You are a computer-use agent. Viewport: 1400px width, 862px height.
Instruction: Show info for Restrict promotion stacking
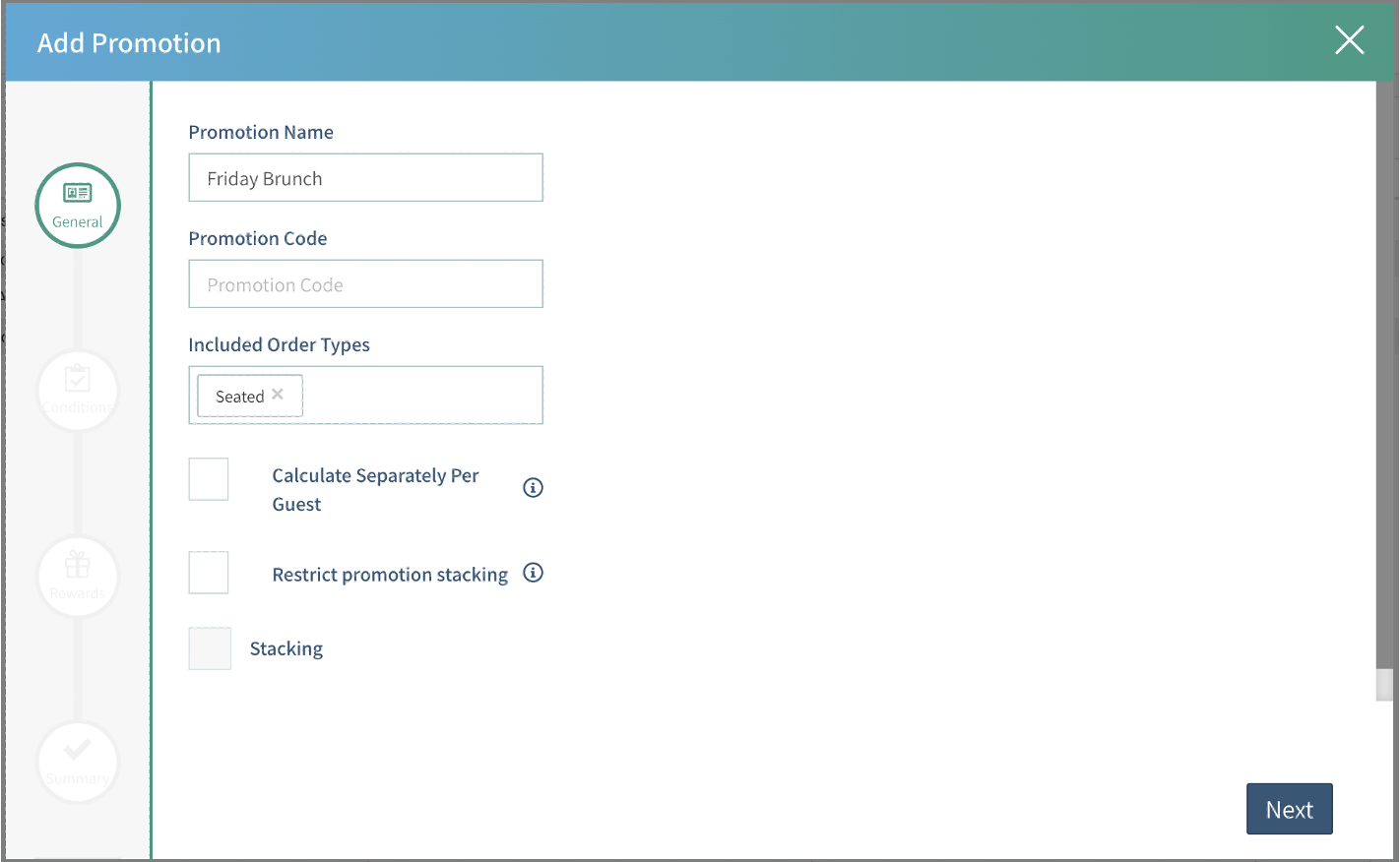pos(533,573)
